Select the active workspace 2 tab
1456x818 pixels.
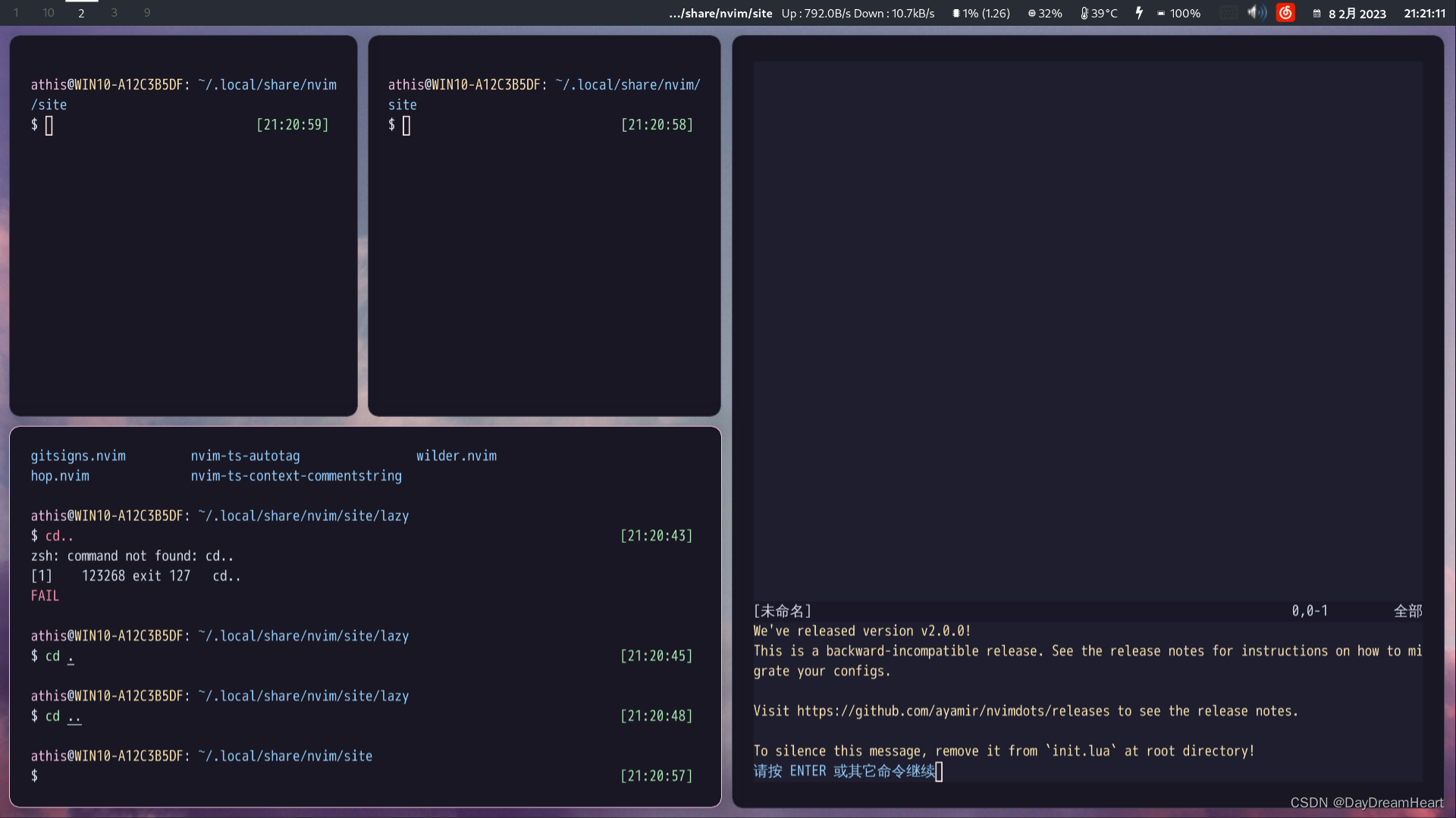81,13
